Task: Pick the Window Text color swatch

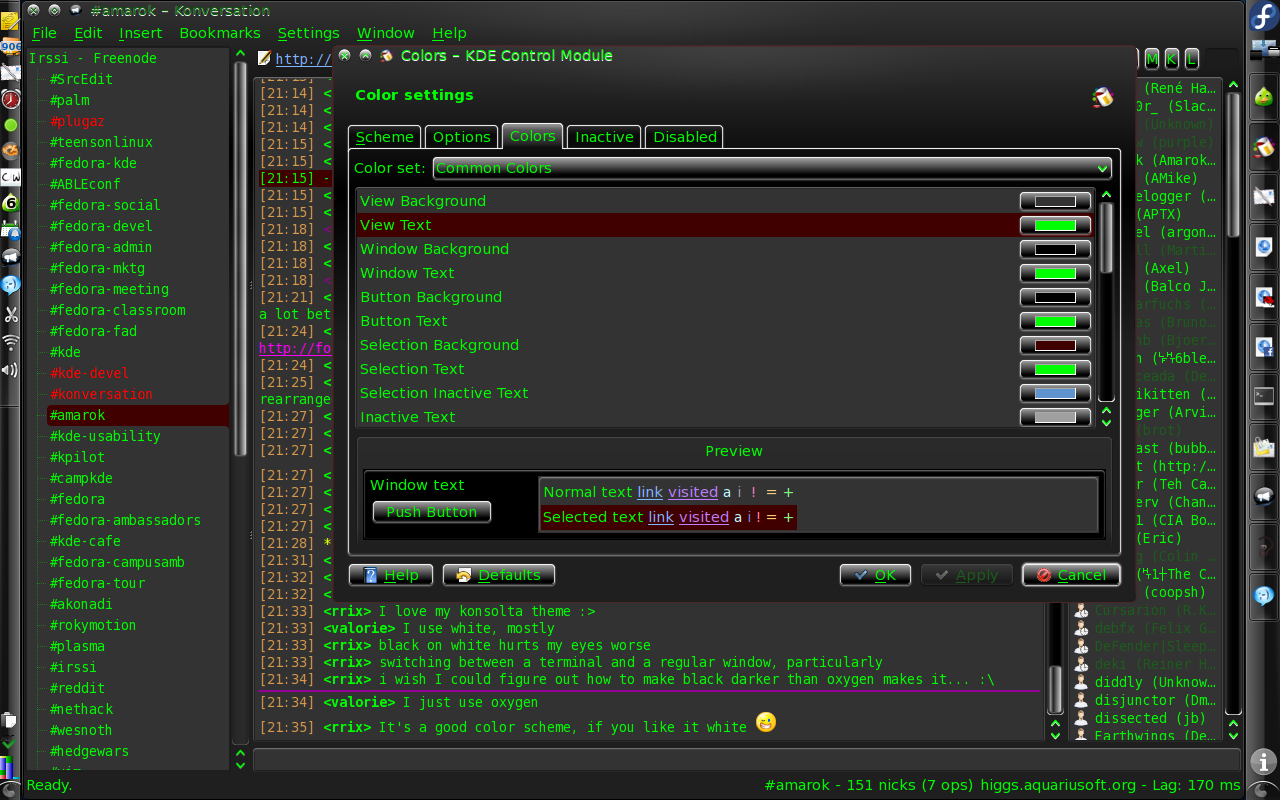Action: pyautogui.click(x=1055, y=273)
